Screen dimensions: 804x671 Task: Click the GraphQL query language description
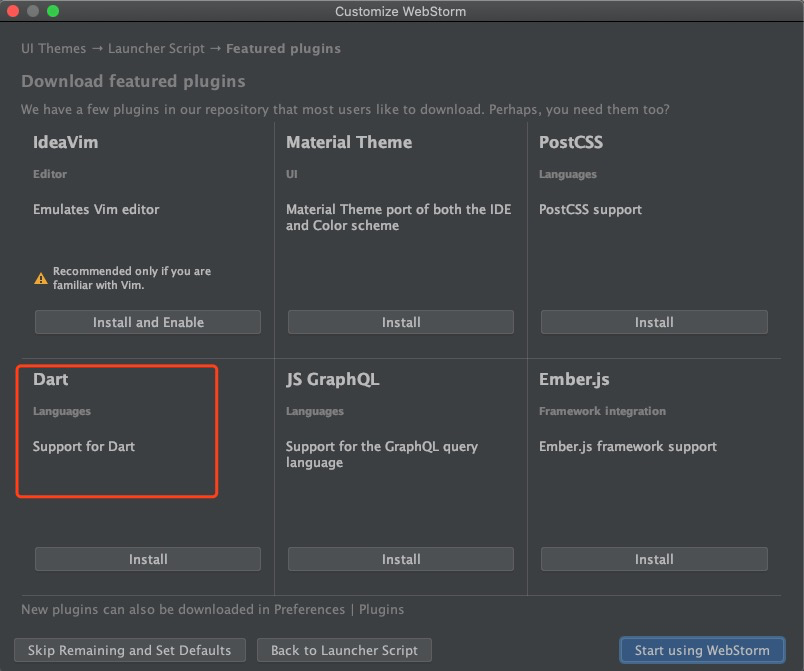click(381, 454)
